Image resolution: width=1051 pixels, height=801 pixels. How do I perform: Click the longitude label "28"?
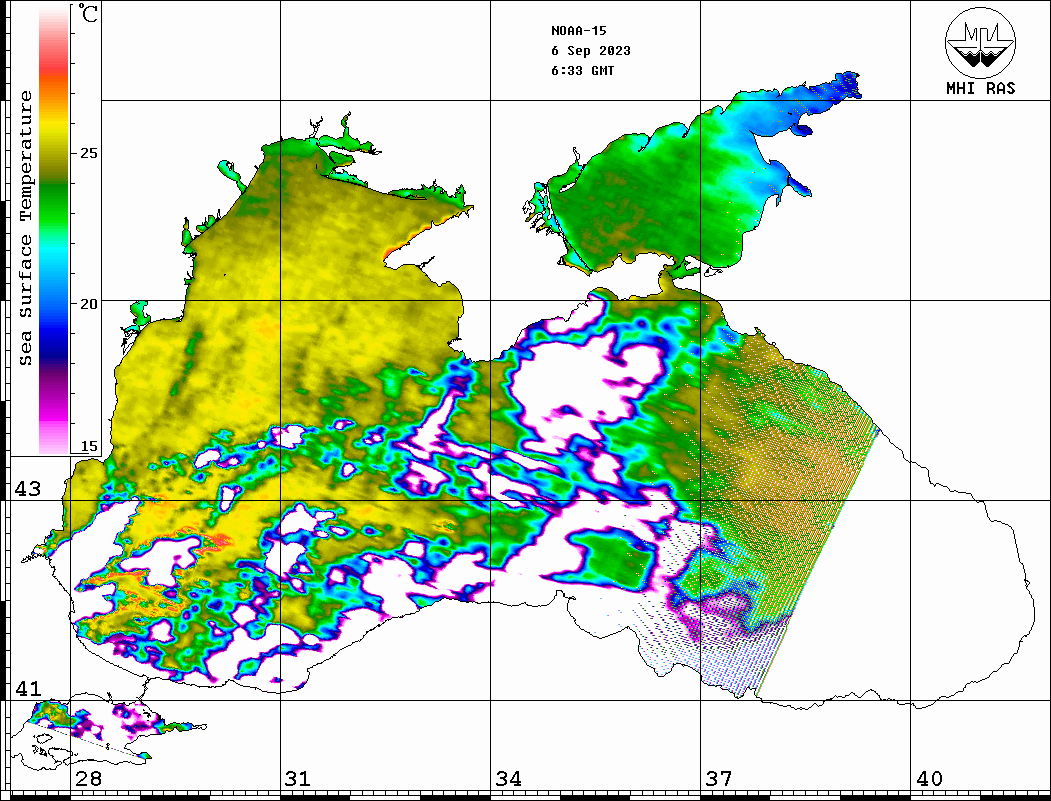[x=88, y=779]
